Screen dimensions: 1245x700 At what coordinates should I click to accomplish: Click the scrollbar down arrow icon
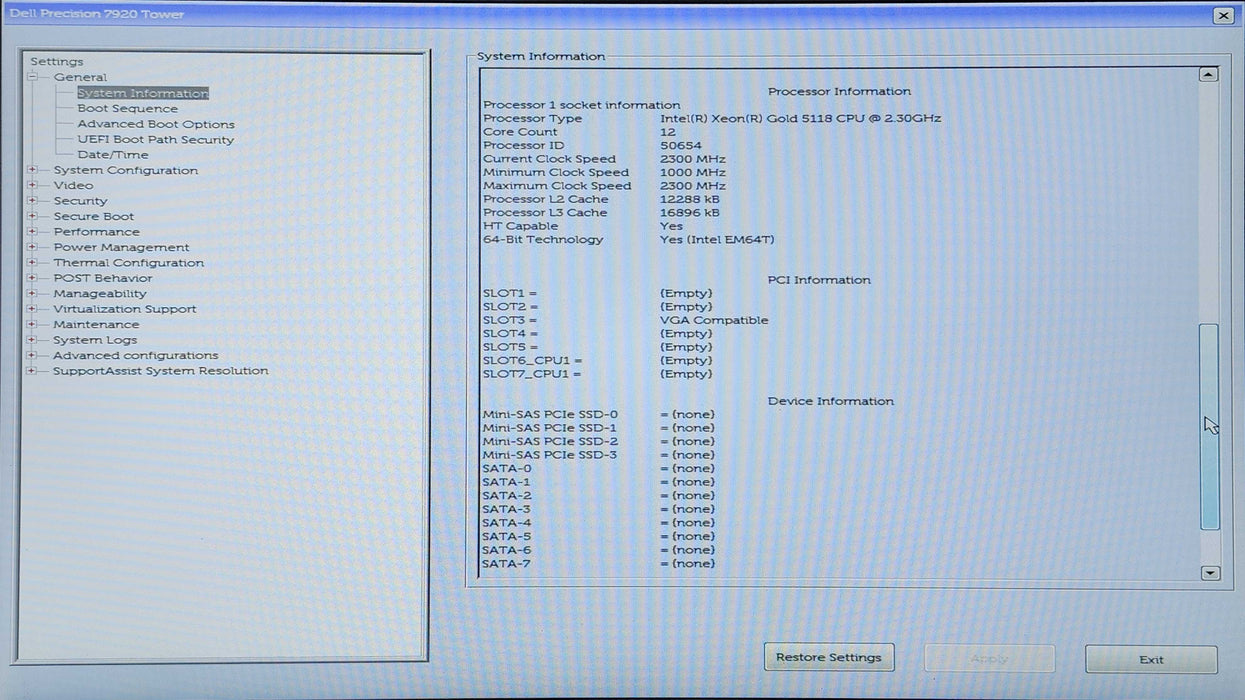click(x=1208, y=572)
